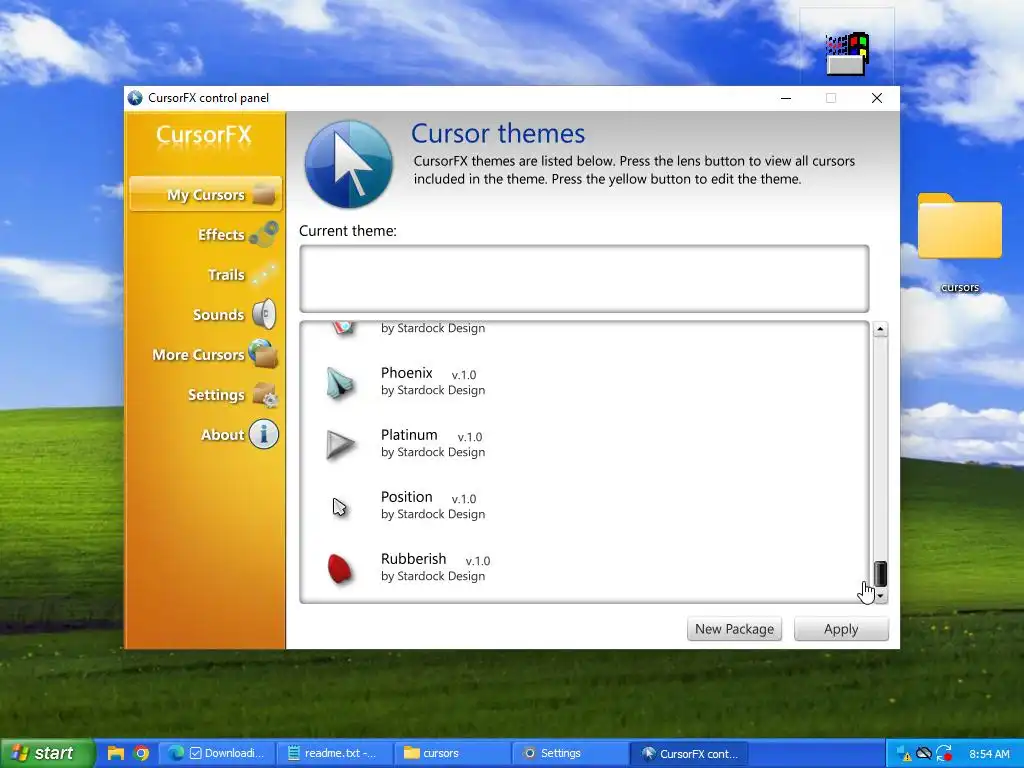Image resolution: width=1024 pixels, height=768 pixels.
Task: Minimize the CursorFX control panel window
Action: (786, 98)
